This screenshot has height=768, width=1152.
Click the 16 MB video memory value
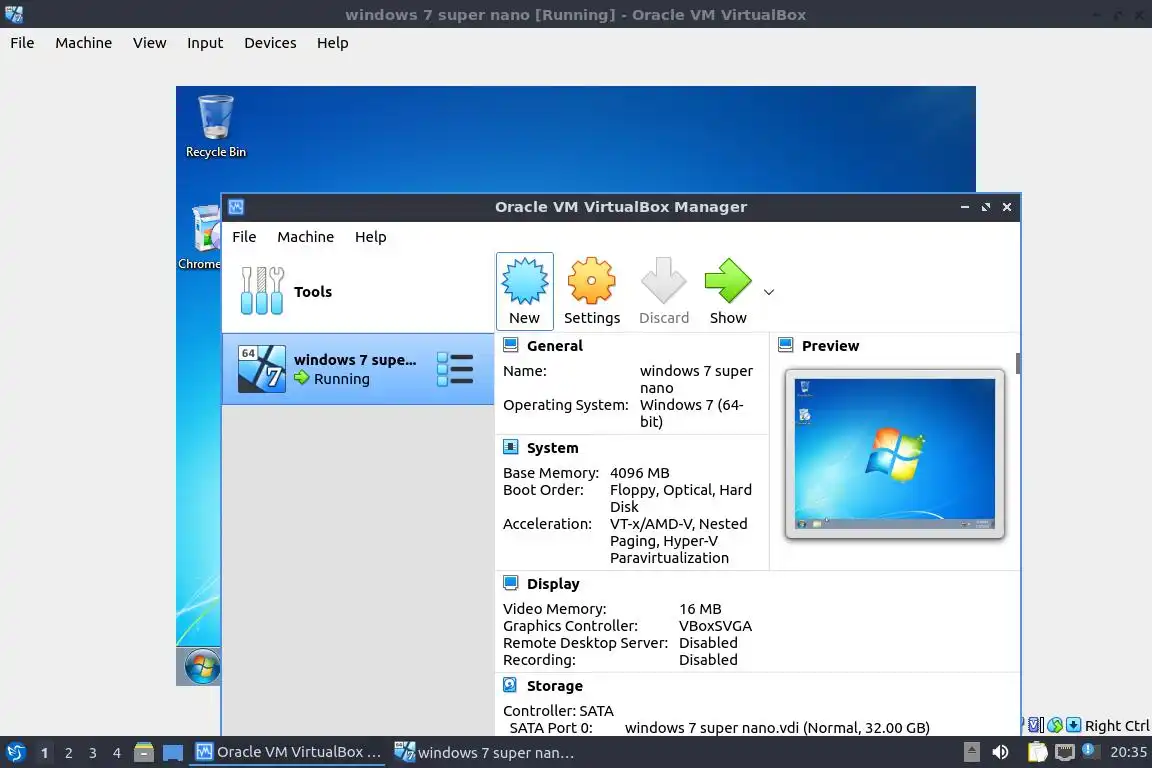click(x=700, y=609)
